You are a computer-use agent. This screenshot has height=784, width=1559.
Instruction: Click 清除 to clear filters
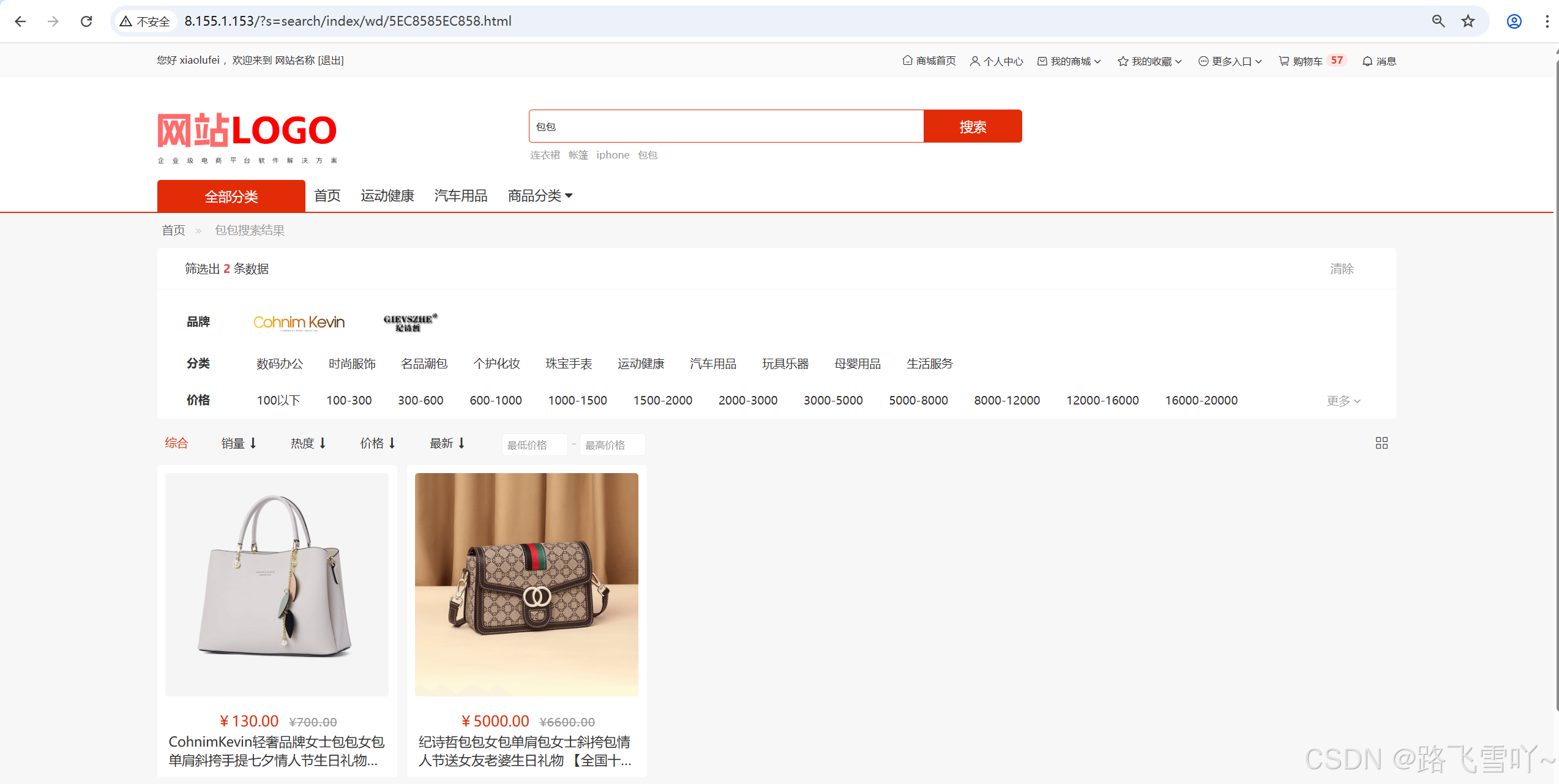(1341, 269)
